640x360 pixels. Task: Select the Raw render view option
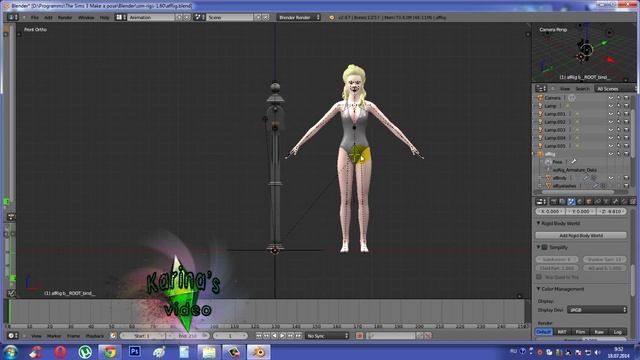coord(599,332)
